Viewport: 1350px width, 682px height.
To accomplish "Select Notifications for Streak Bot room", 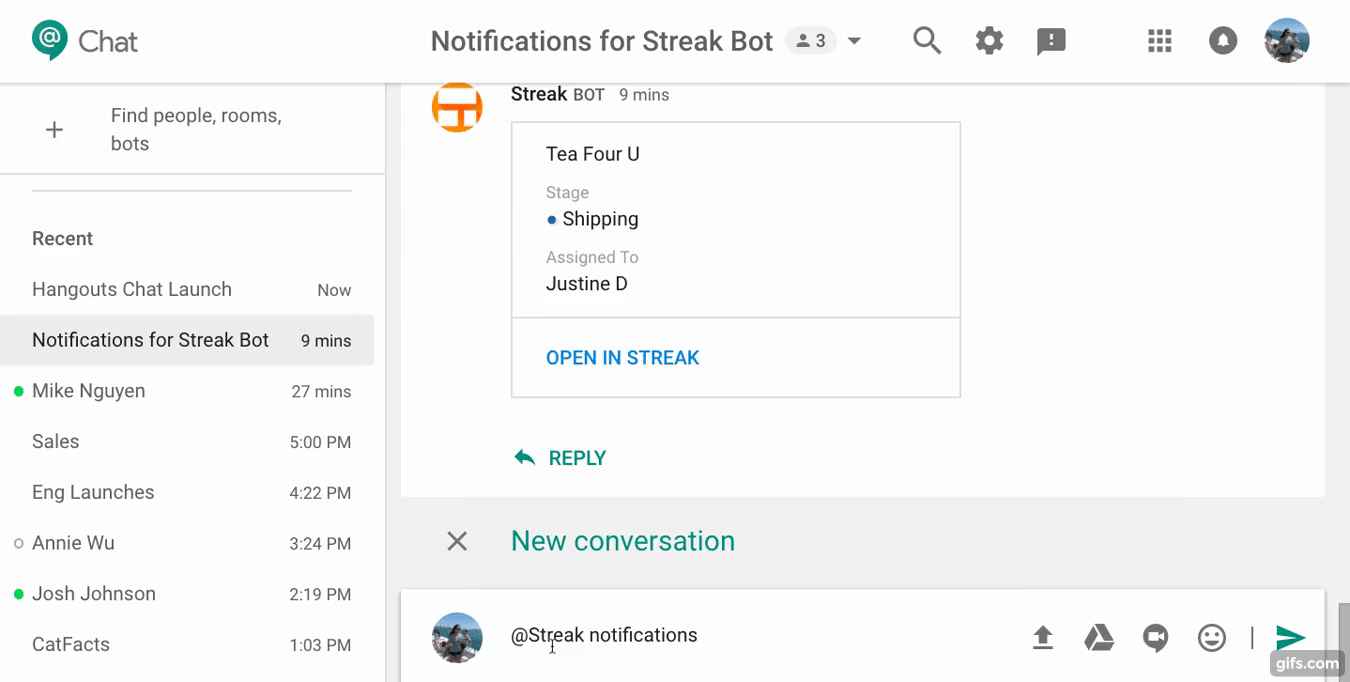I will [187, 340].
